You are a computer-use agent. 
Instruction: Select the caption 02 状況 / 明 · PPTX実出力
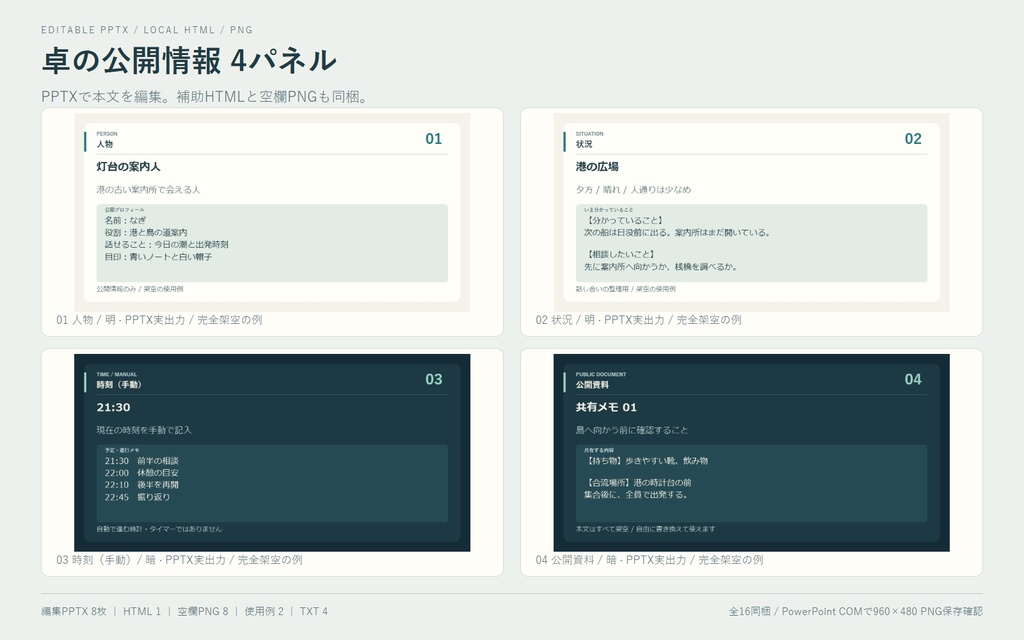pyautogui.click(x=638, y=320)
